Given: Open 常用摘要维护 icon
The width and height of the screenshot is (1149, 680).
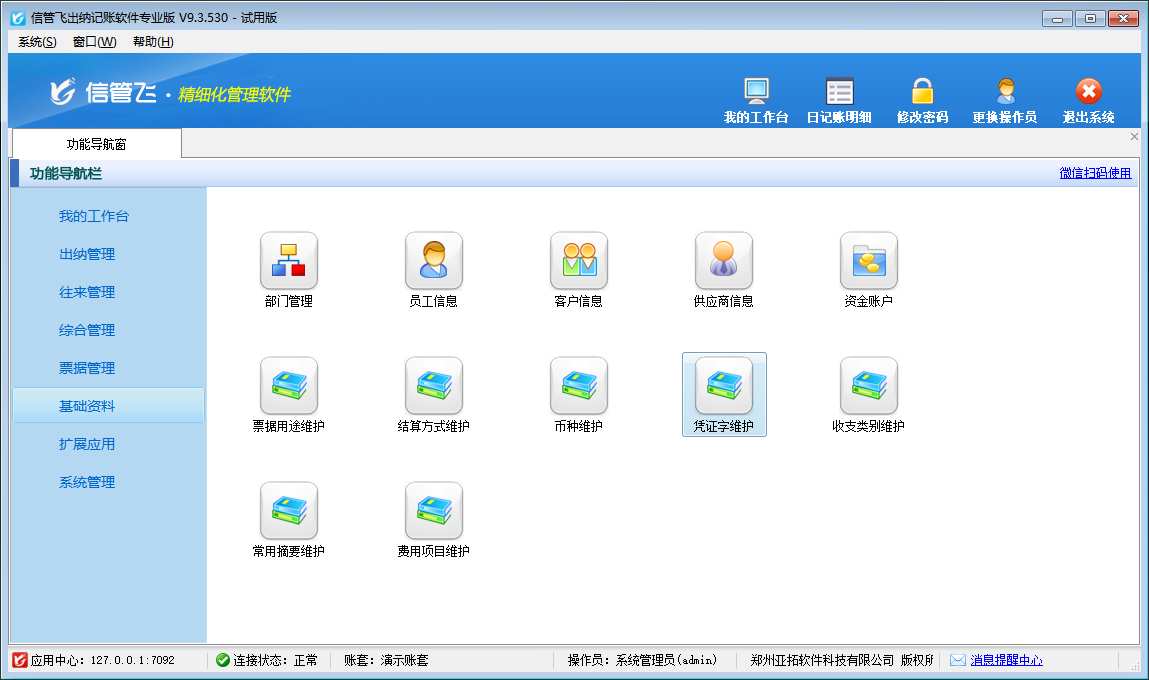Looking at the screenshot, I should (289, 511).
